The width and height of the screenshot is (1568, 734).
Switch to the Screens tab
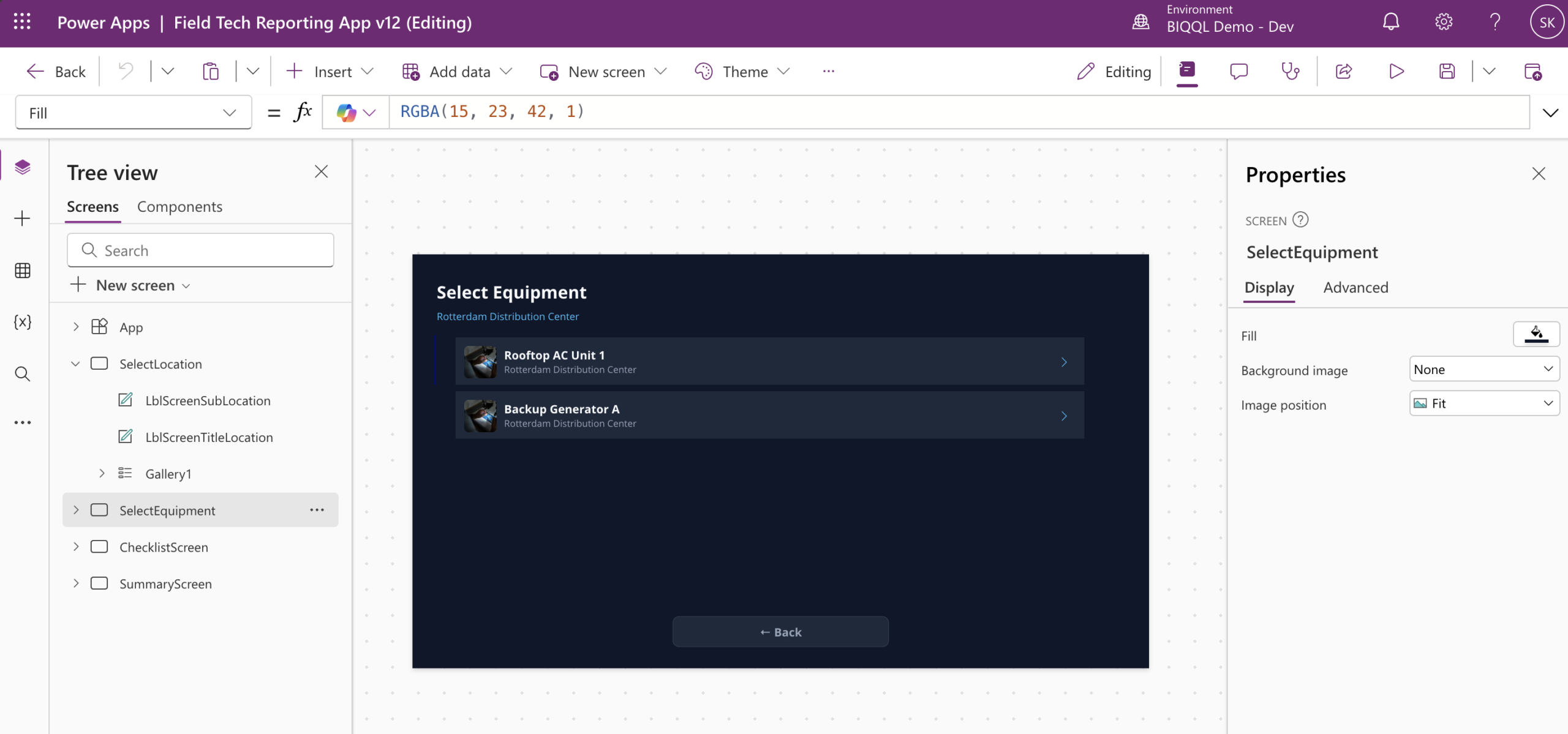point(92,207)
